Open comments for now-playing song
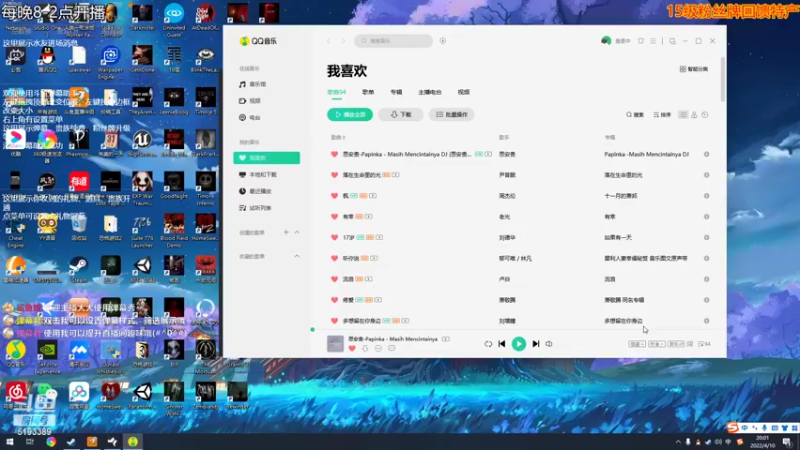 coord(391,348)
